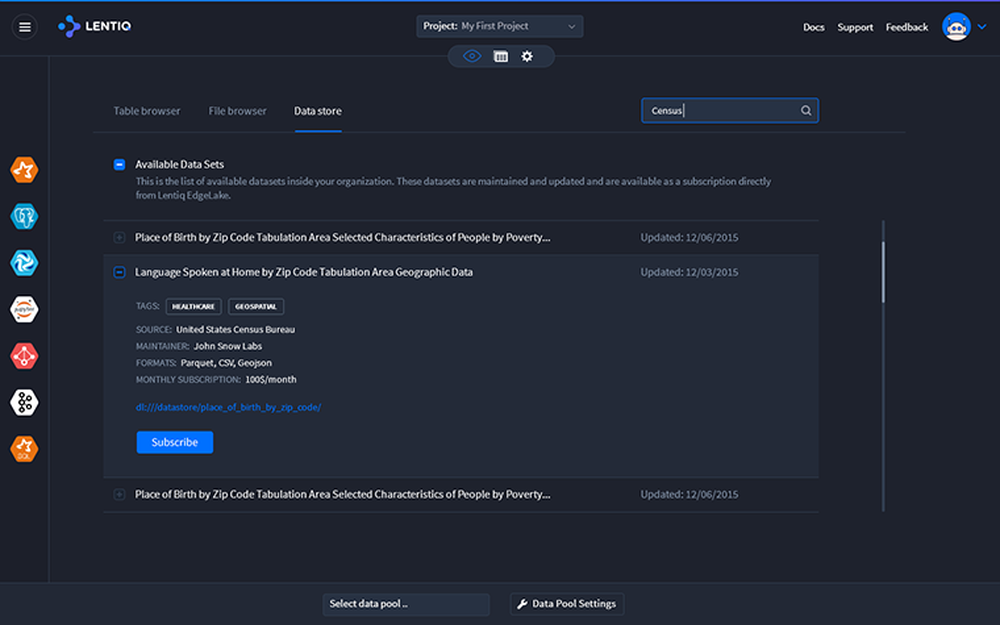The image size is (1000, 625).
Task: Switch to the File browser tab
Action: [237, 111]
